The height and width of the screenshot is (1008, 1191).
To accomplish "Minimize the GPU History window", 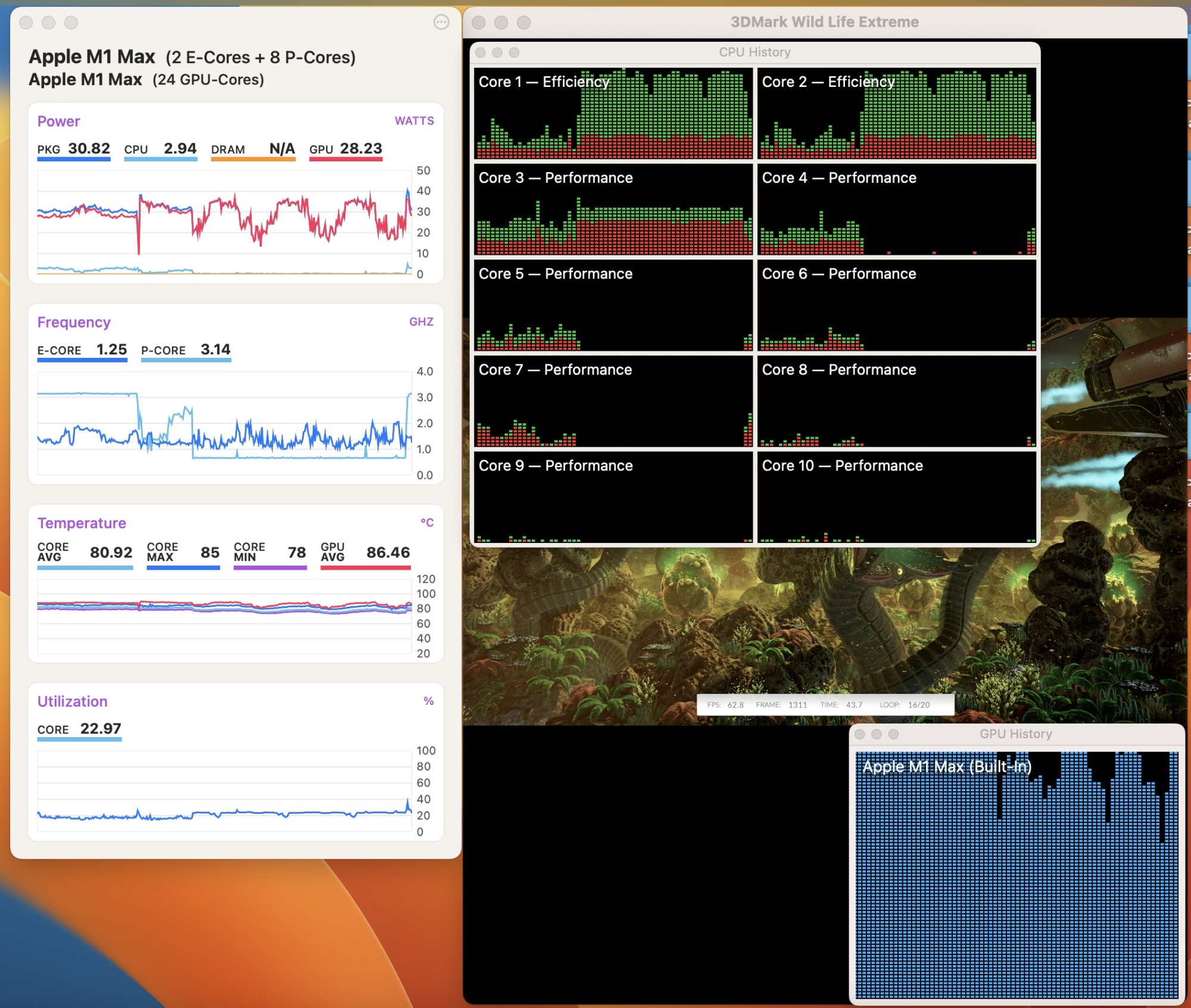I will [876, 734].
